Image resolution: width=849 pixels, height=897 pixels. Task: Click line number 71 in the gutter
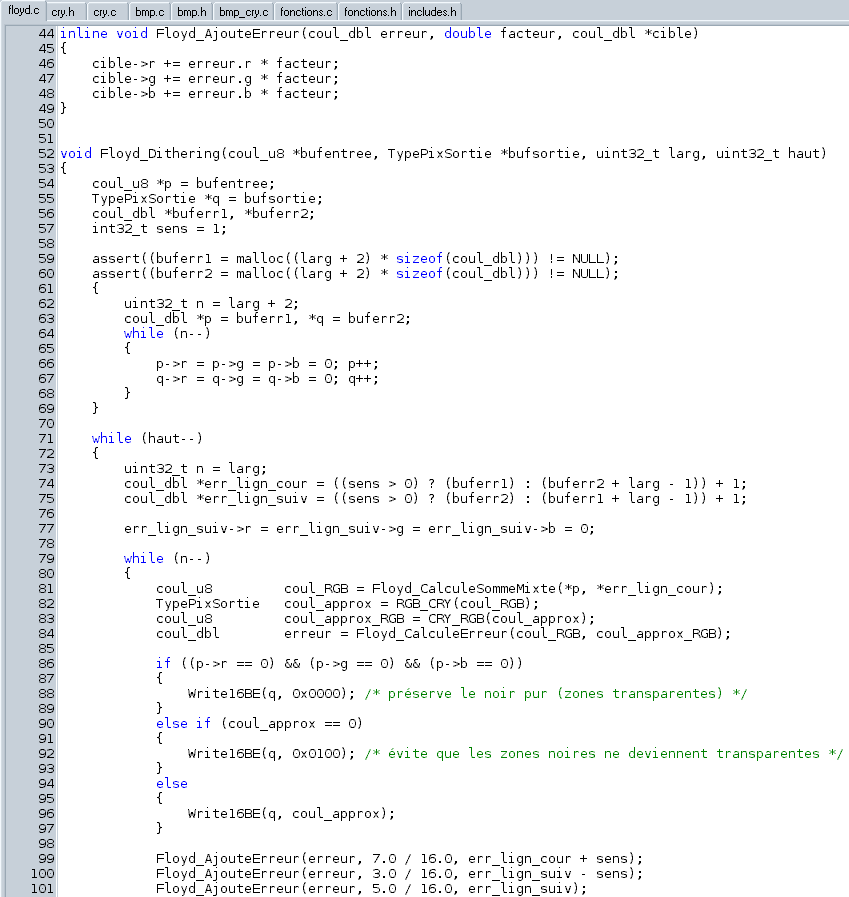(45, 438)
